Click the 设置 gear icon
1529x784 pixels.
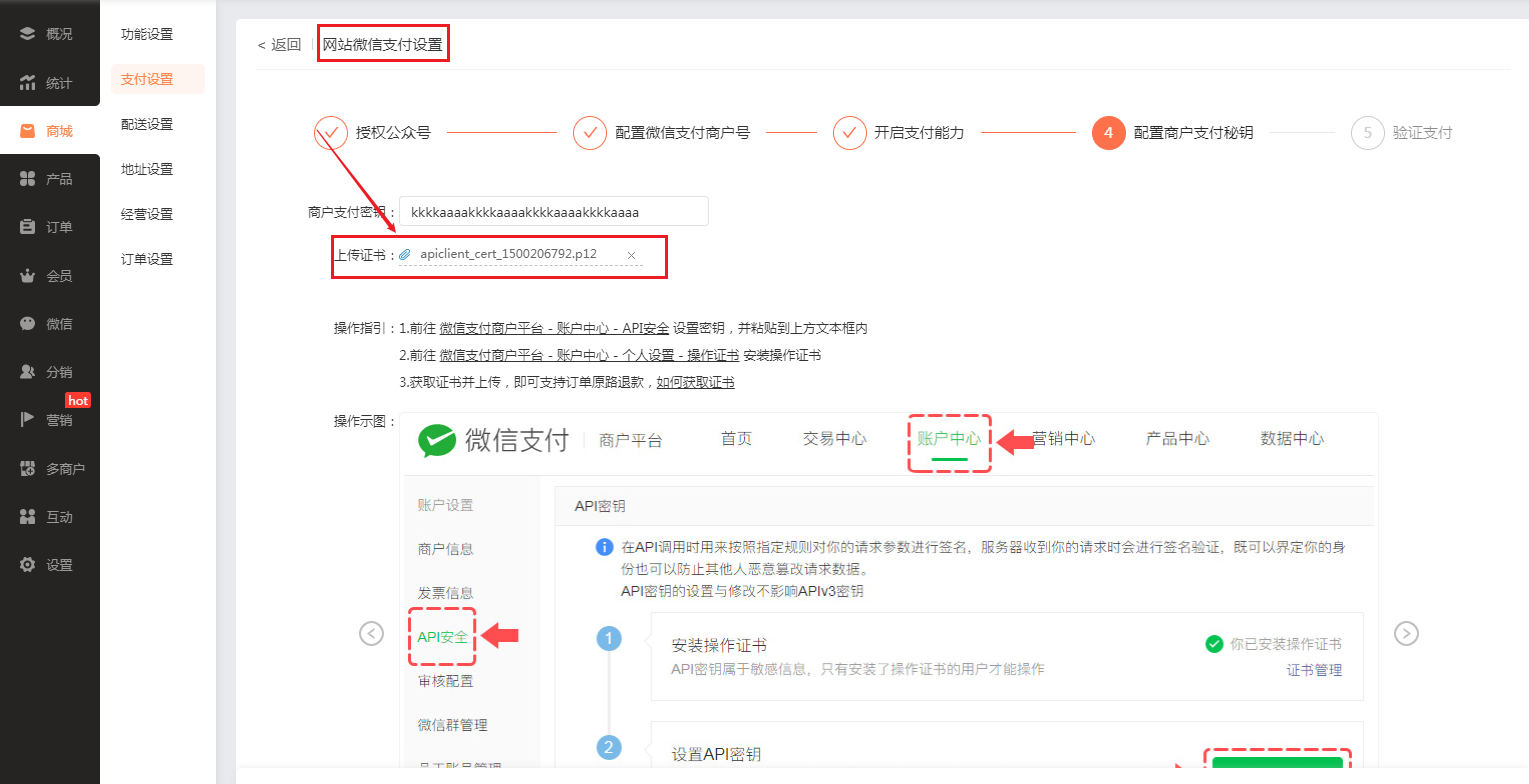[x=28, y=565]
